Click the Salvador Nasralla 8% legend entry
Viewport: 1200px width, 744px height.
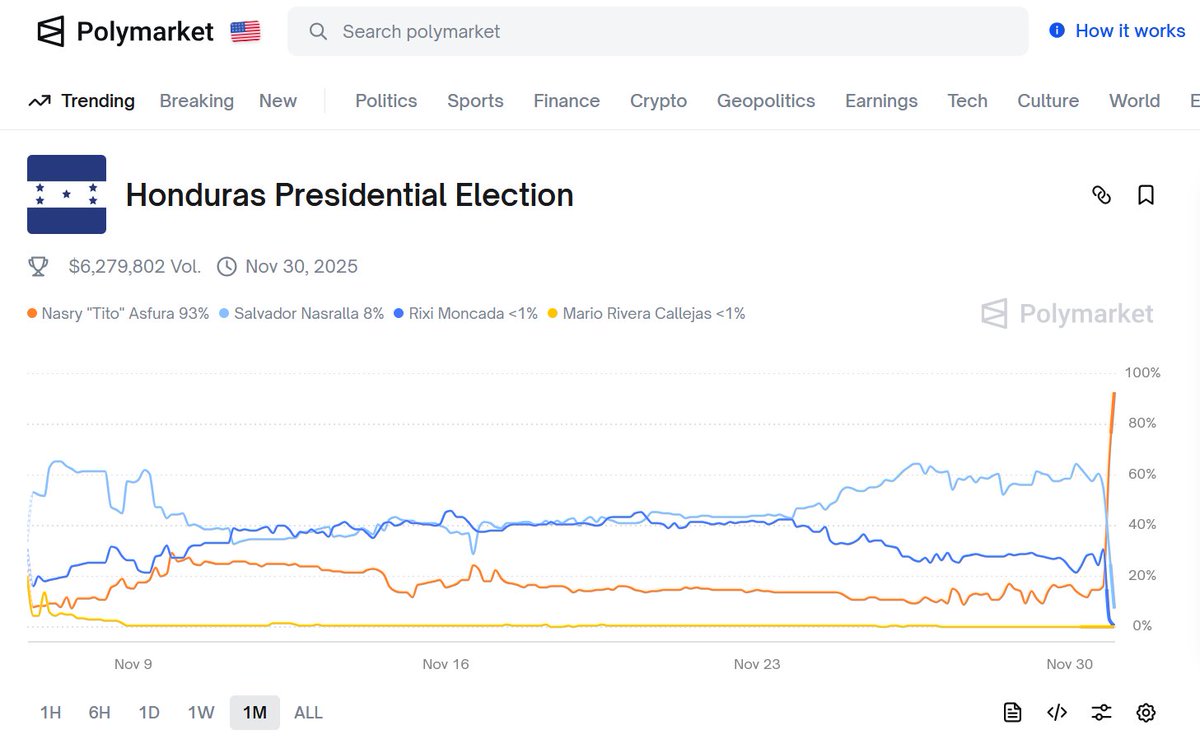pos(302,314)
